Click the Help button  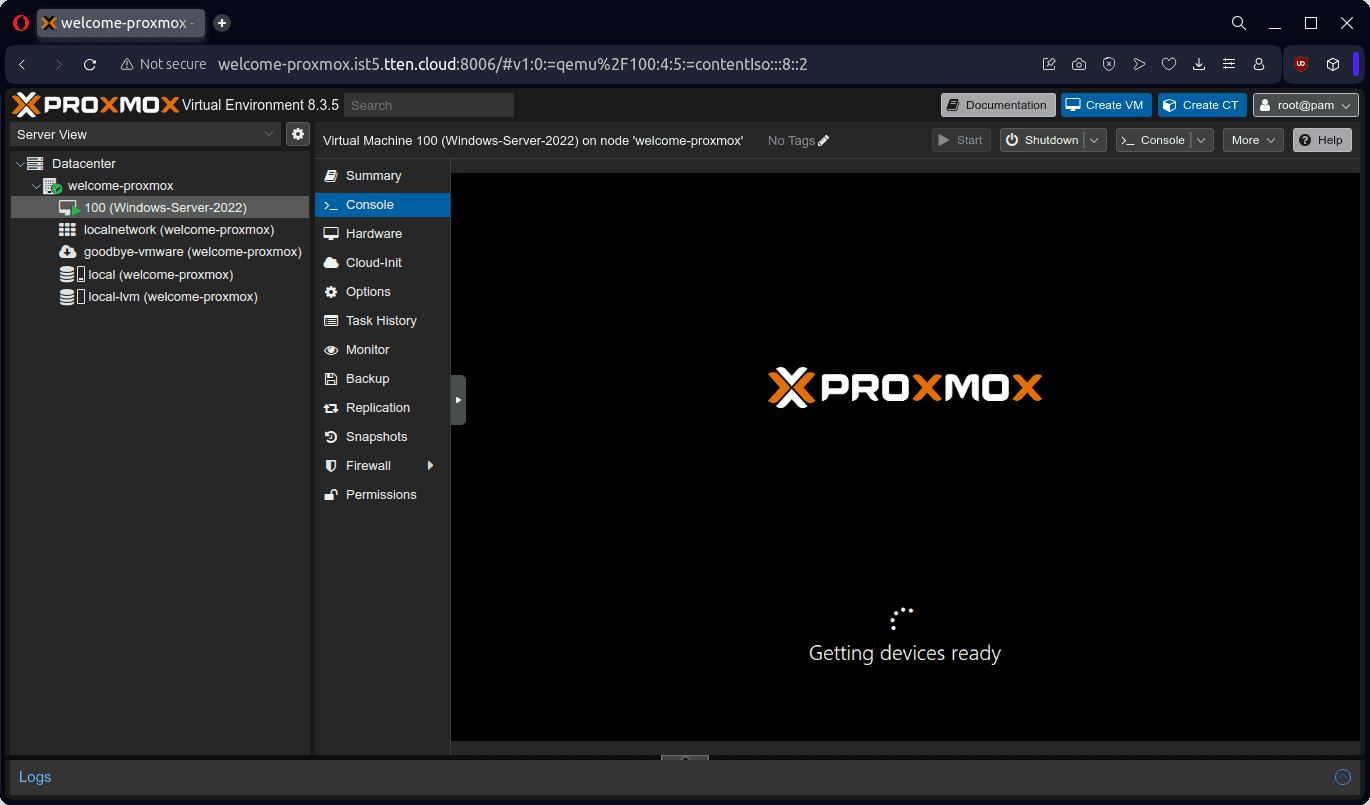(1322, 140)
